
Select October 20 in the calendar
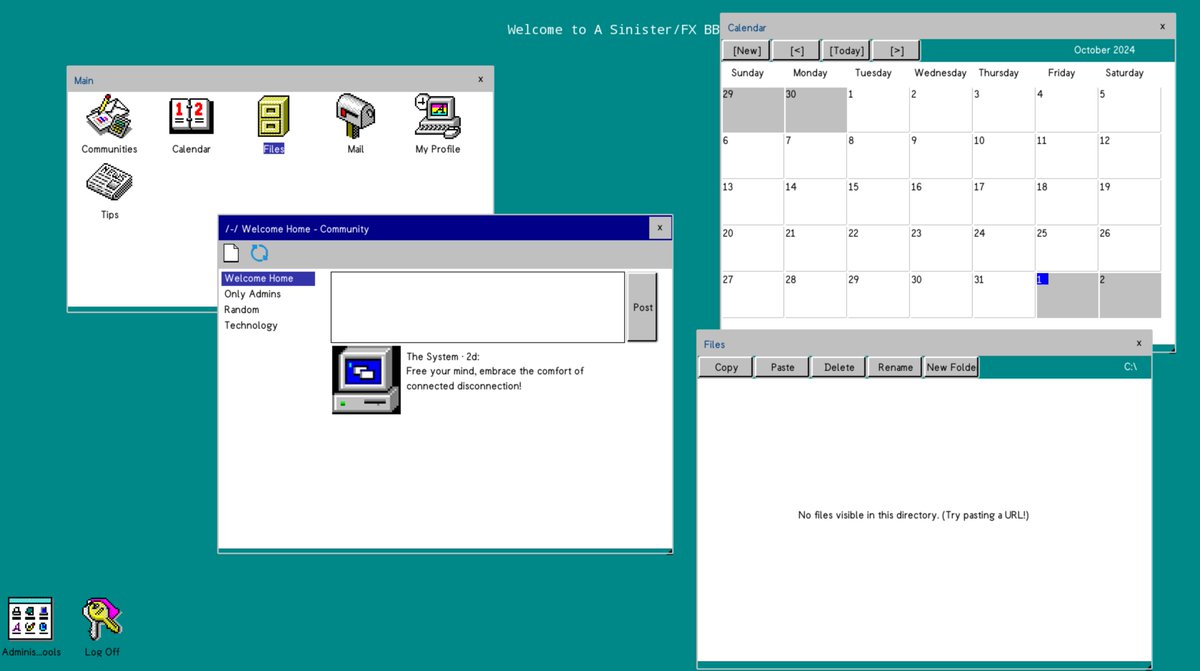tap(752, 247)
